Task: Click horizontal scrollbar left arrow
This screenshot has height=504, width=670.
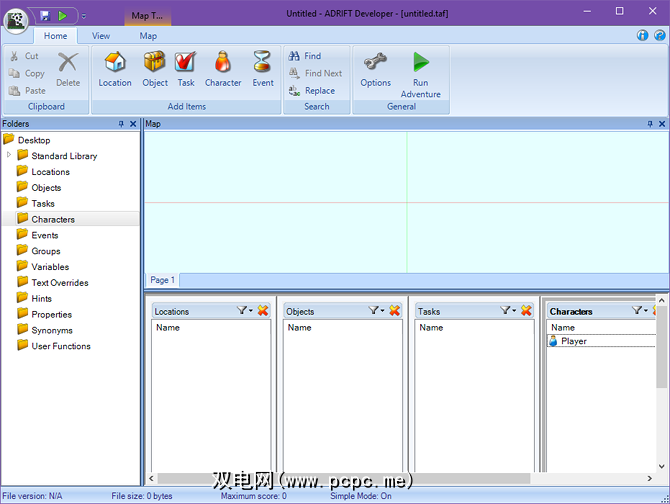Action: pyautogui.click(x=151, y=478)
